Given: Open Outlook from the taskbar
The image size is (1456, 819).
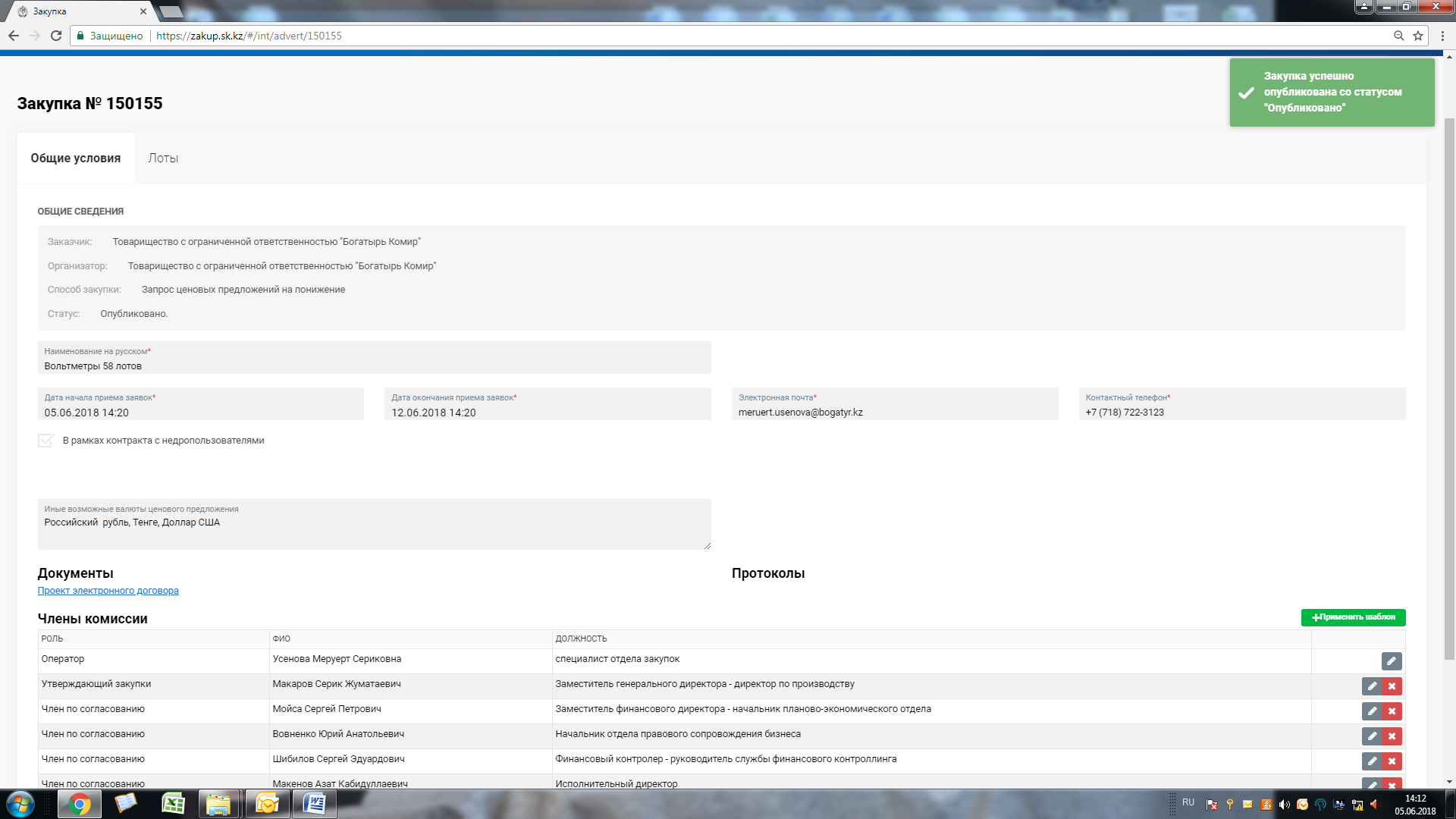Looking at the screenshot, I should click(267, 804).
